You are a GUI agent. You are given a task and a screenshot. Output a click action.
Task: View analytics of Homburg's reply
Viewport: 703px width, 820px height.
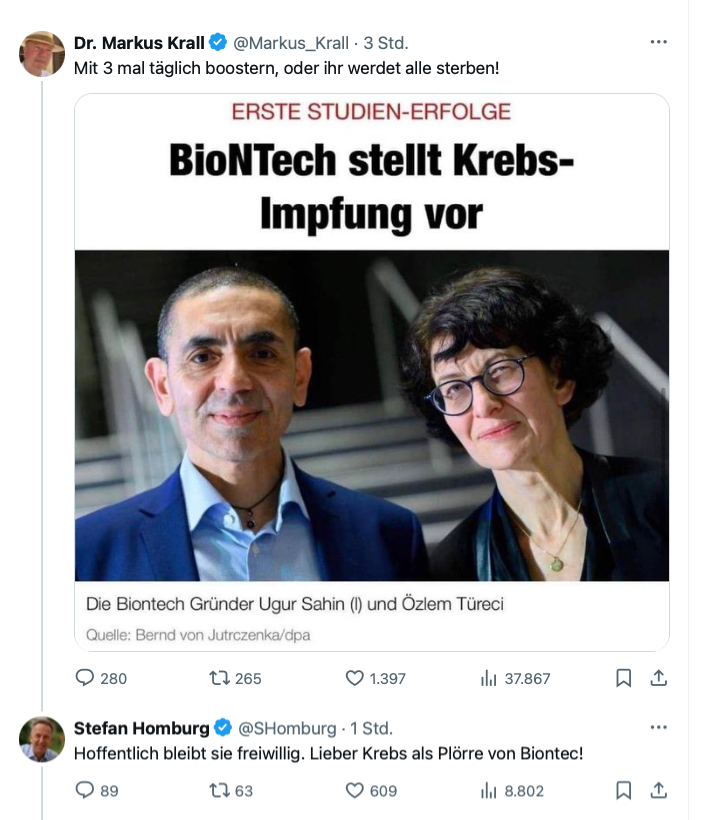click(489, 790)
